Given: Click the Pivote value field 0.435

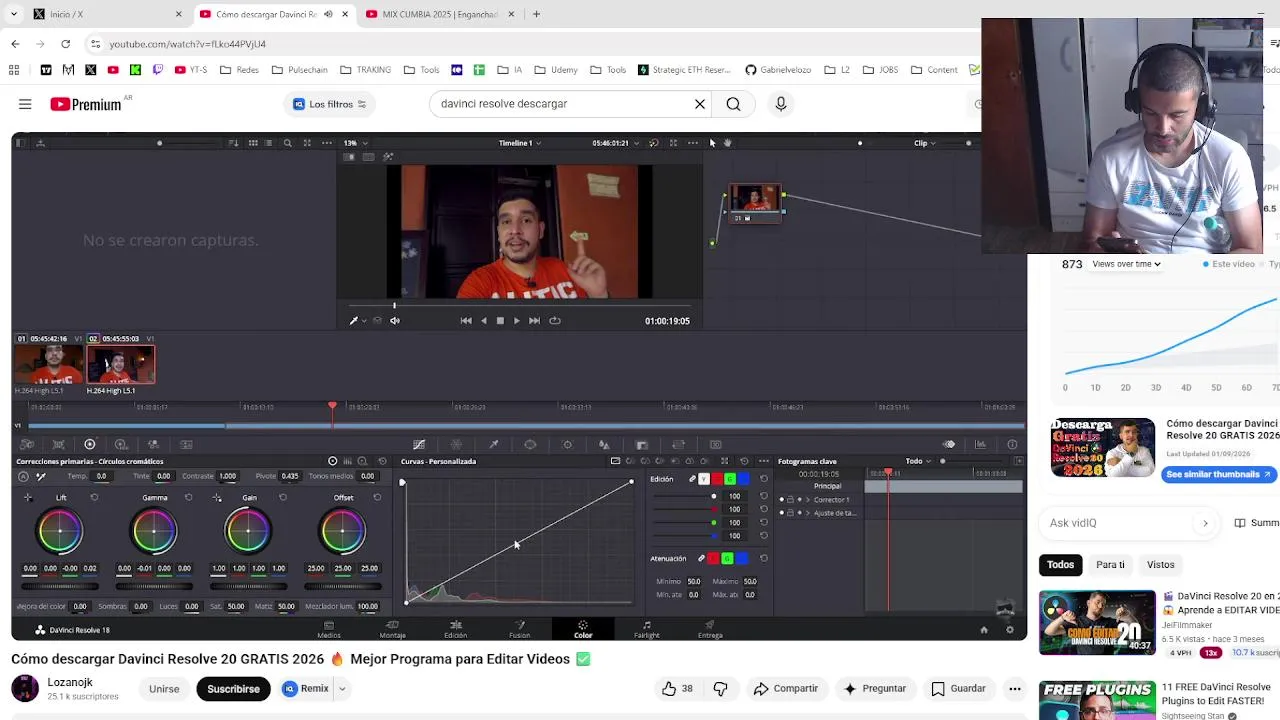Looking at the screenshot, I should pos(289,476).
